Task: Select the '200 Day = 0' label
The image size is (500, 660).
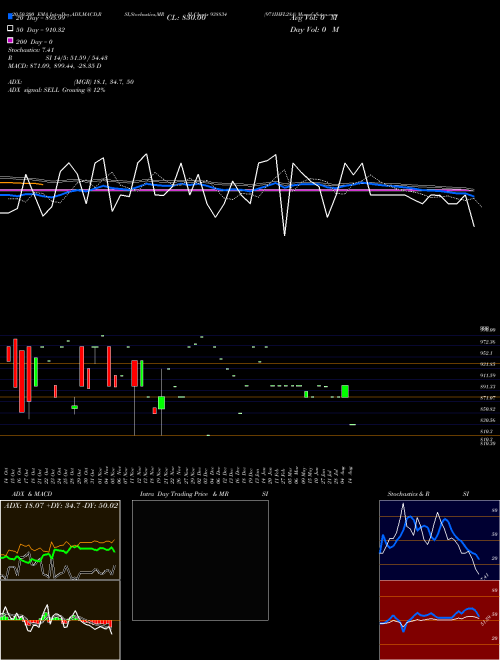Action: point(35,42)
